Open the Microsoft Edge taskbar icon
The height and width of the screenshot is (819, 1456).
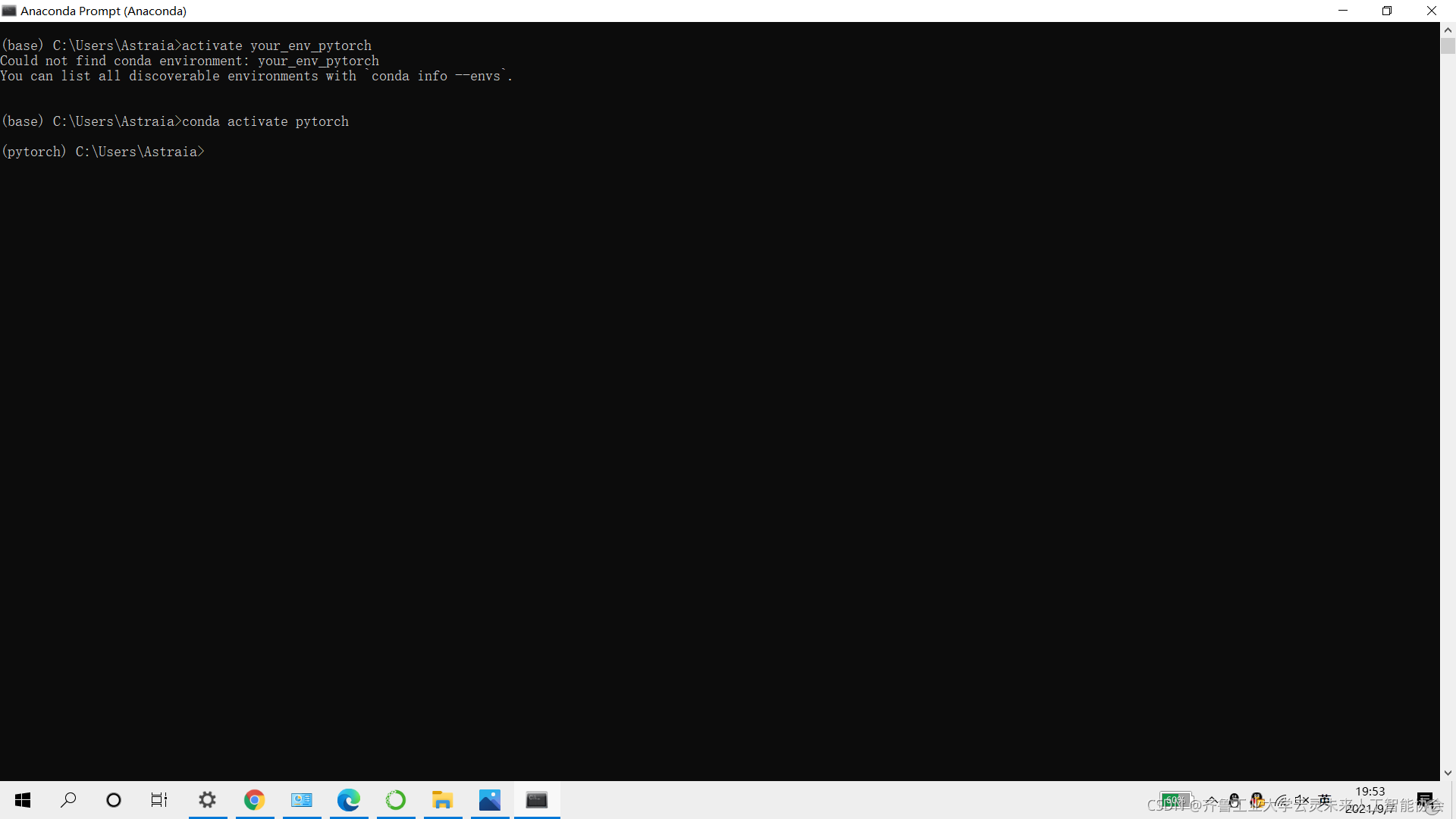pos(348,799)
